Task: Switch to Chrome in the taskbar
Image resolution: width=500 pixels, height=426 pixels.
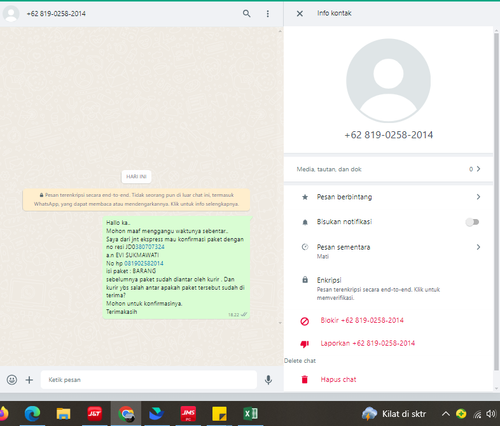Action: [x=126, y=414]
